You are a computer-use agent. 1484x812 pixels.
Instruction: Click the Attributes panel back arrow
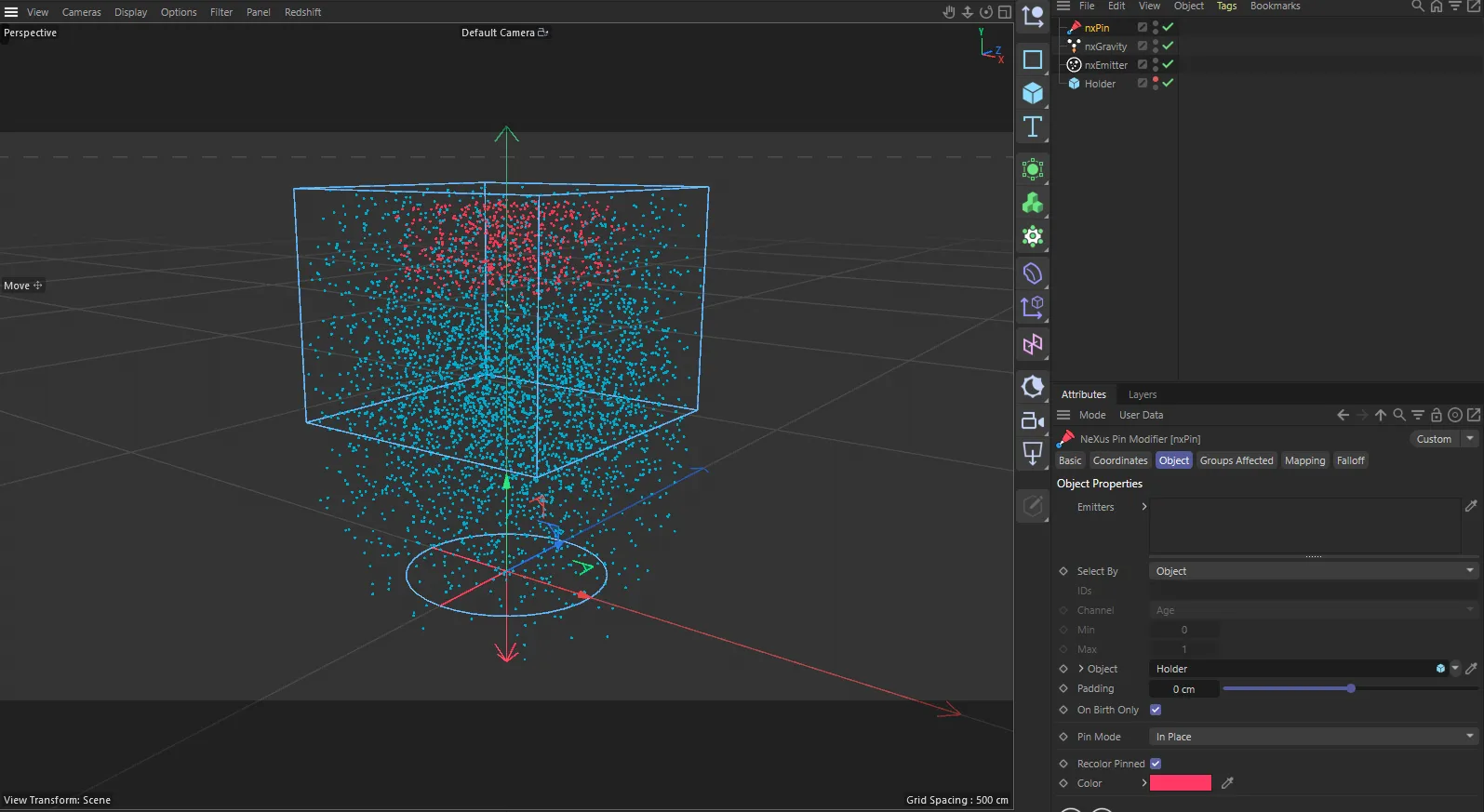(x=1343, y=415)
